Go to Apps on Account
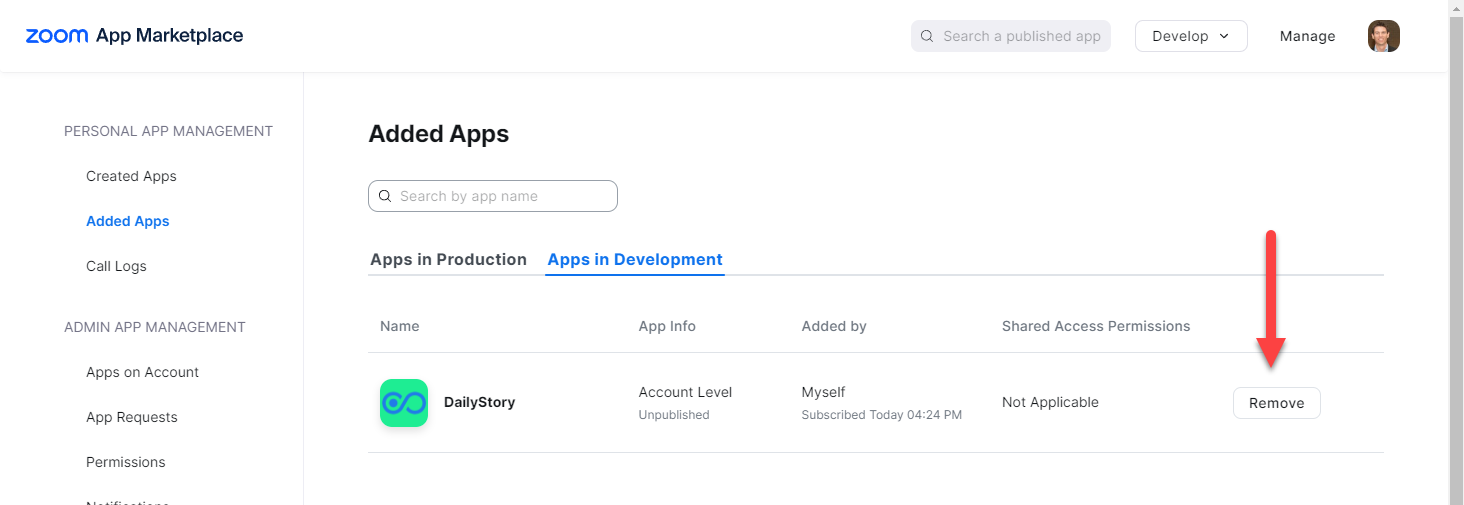This screenshot has width=1464, height=505. pyautogui.click(x=142, y=372)
